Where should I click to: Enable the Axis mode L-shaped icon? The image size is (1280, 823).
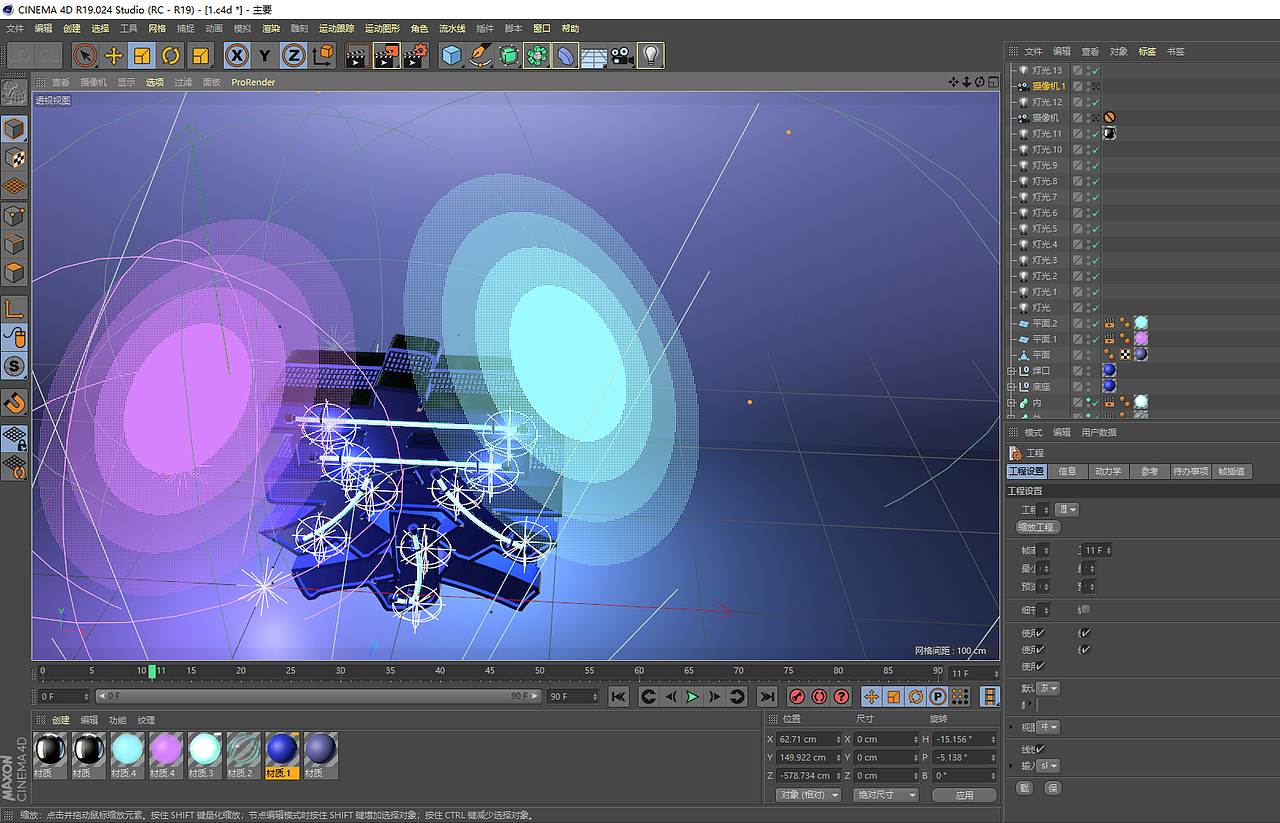(x=14, y=309)
